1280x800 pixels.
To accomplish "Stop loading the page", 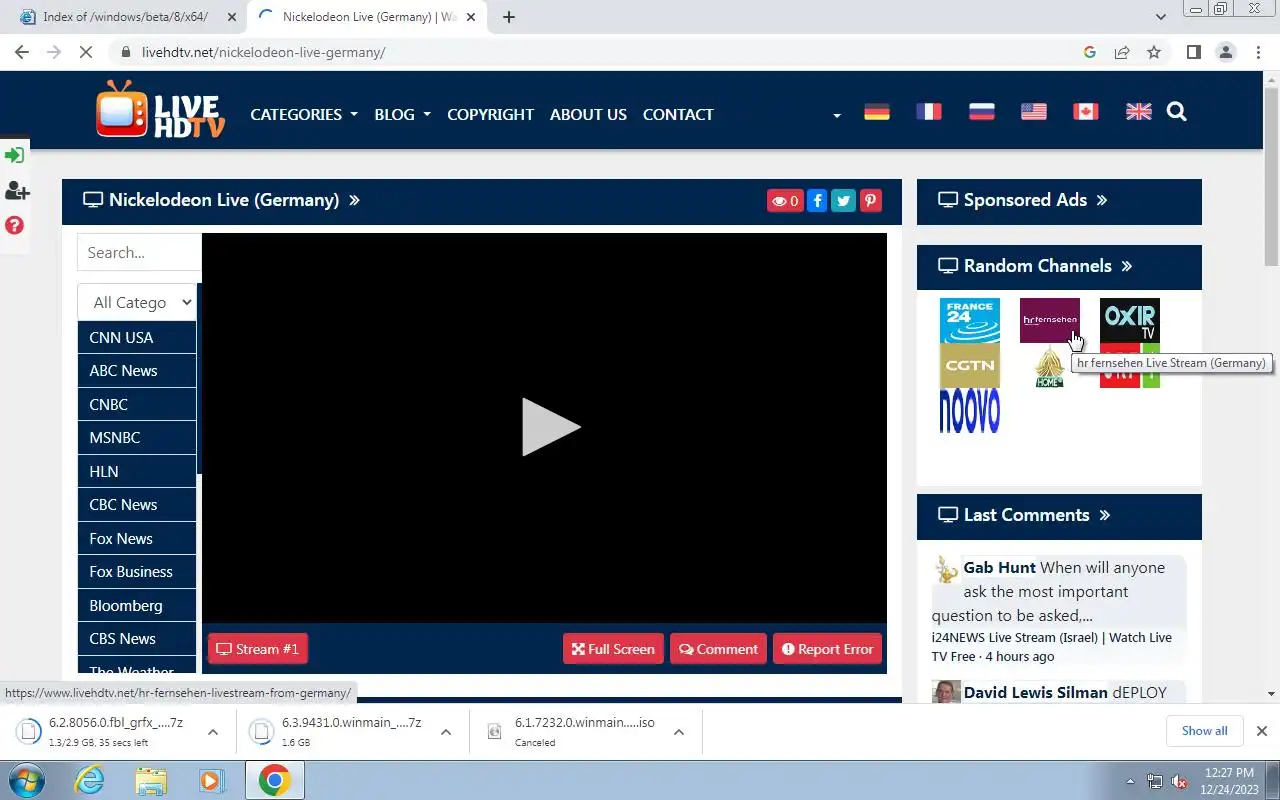I will (86, 52).
